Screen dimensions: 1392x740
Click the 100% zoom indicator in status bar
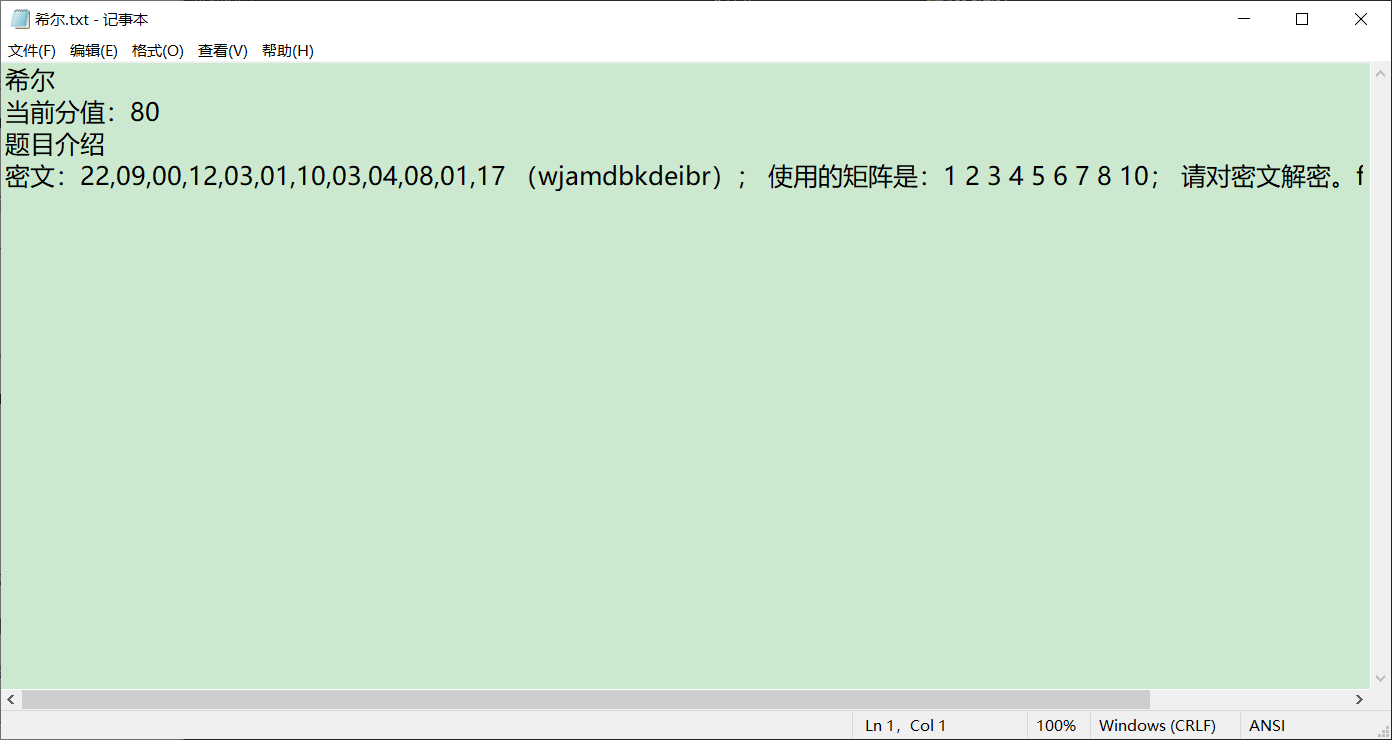tap(1056, 725)
